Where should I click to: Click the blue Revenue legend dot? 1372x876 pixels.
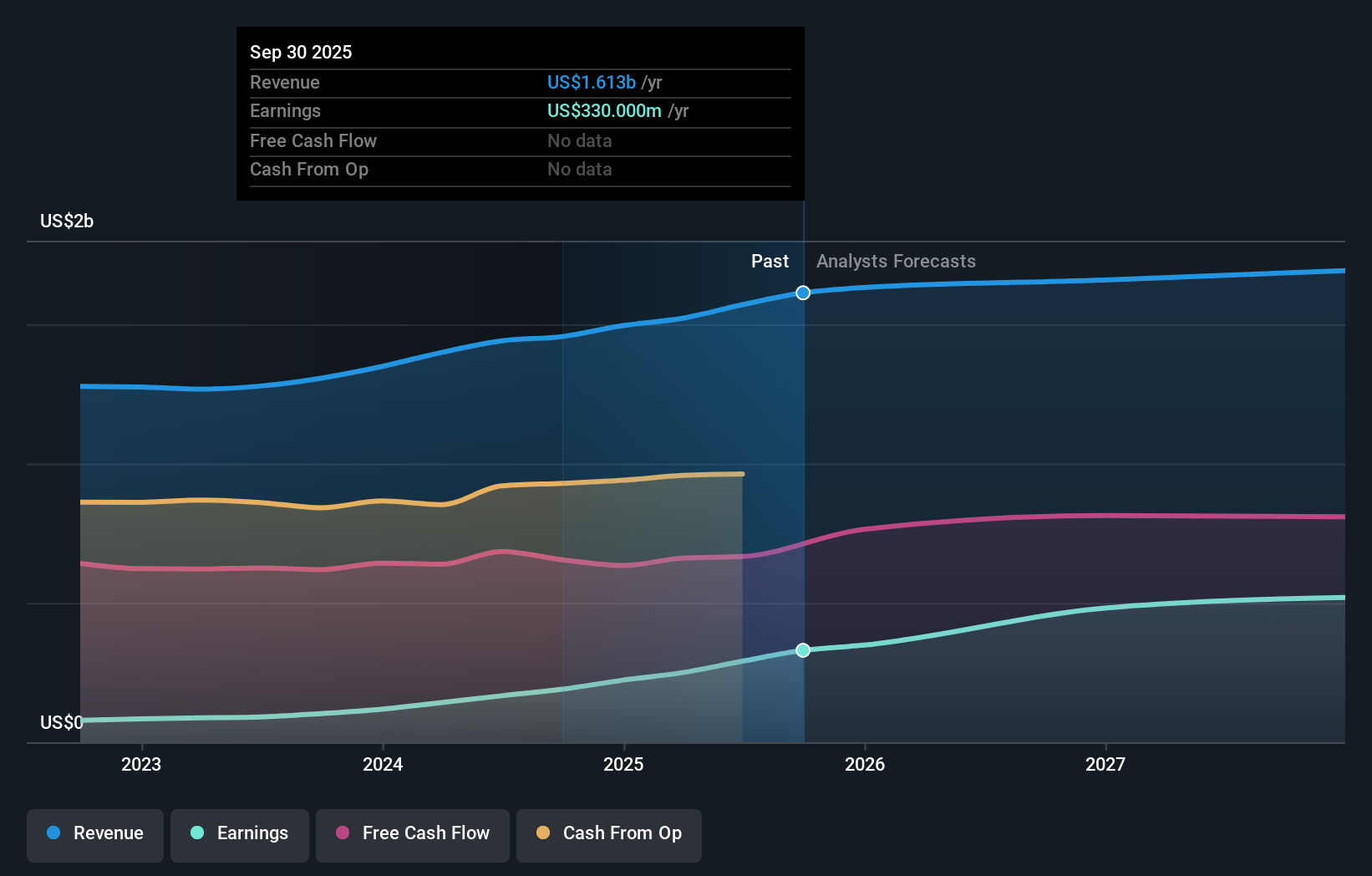click(x=52, y=833)
